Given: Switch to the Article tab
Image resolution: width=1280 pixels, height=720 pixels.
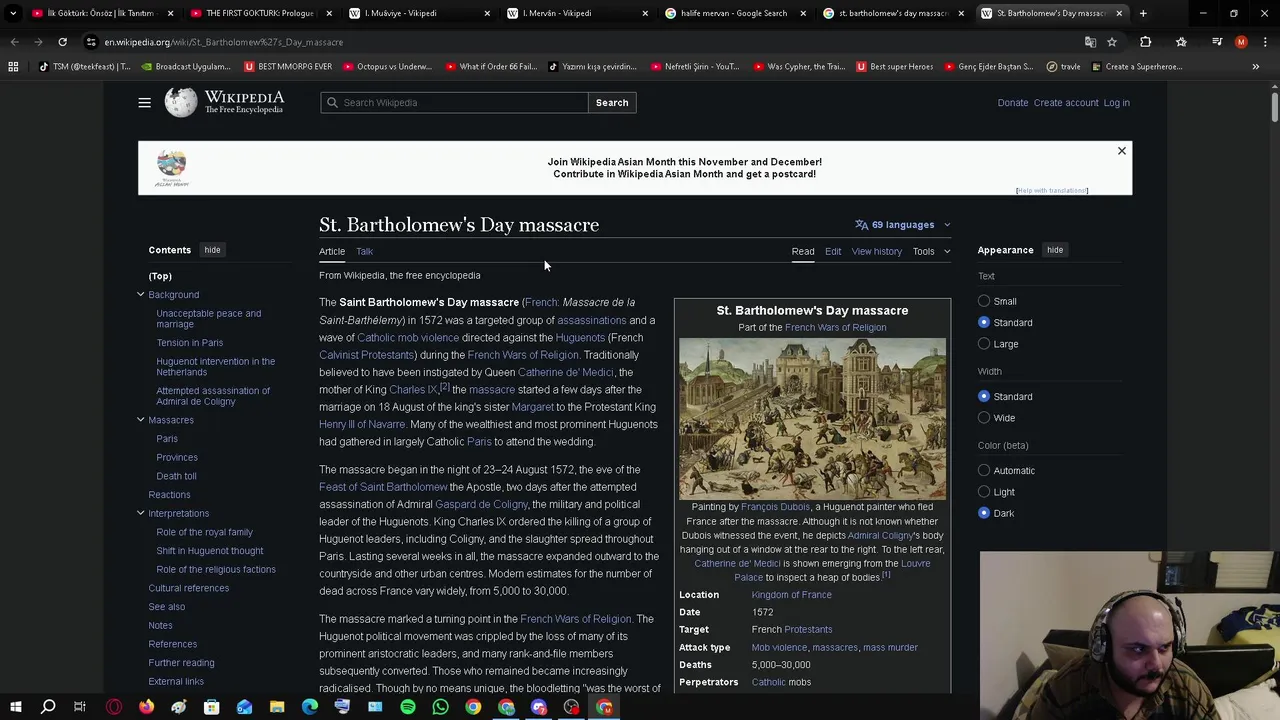Looking at the screenshot, I should point(332,251).
